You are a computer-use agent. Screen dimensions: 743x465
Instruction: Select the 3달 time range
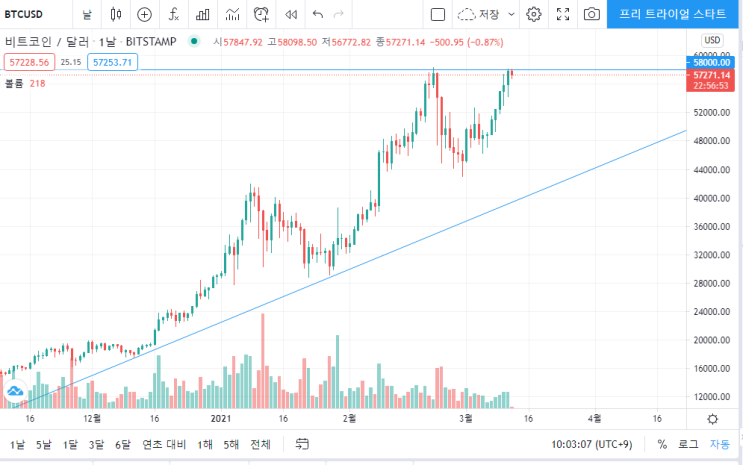click(96, 445)
